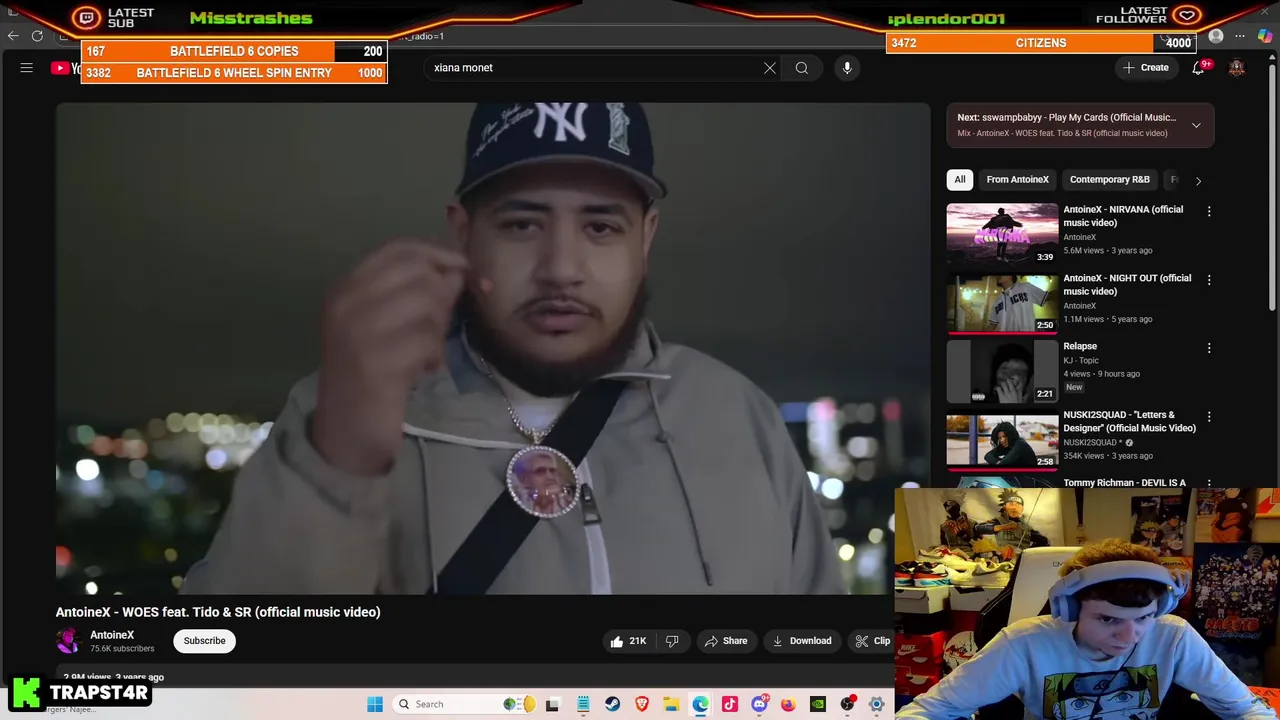The image size is (1280, 720).
Task: Open the NIRVANA video thumbnail
Action: pos(1002,233)
